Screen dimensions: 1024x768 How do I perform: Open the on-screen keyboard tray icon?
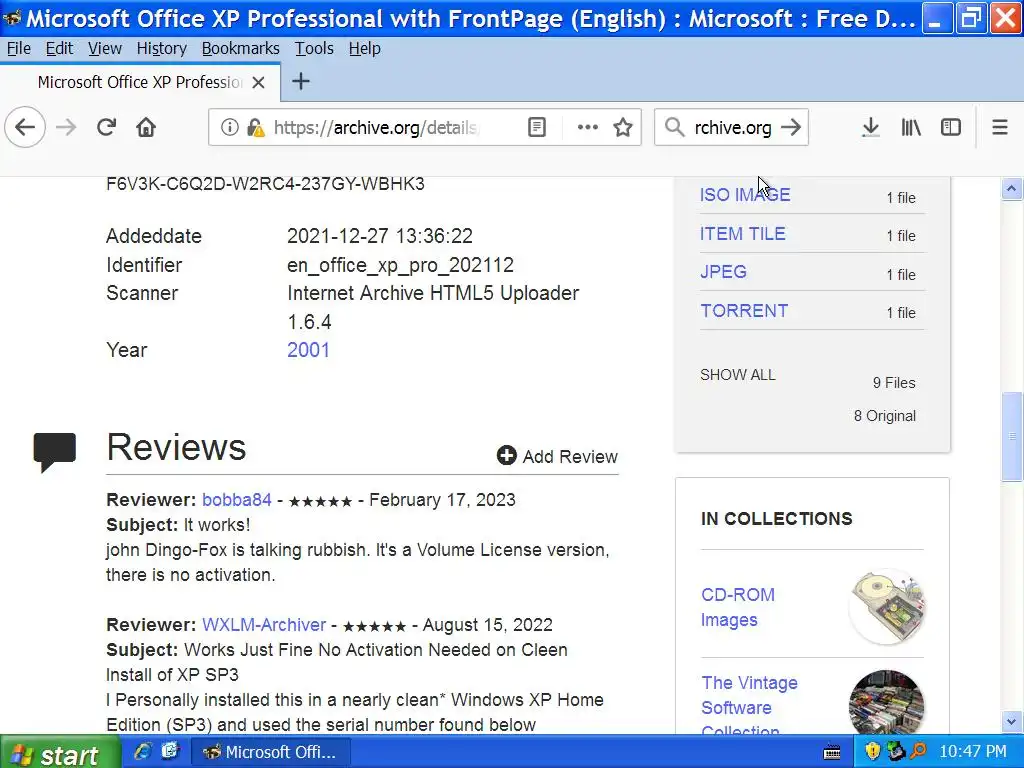click(x=832, y=752)
